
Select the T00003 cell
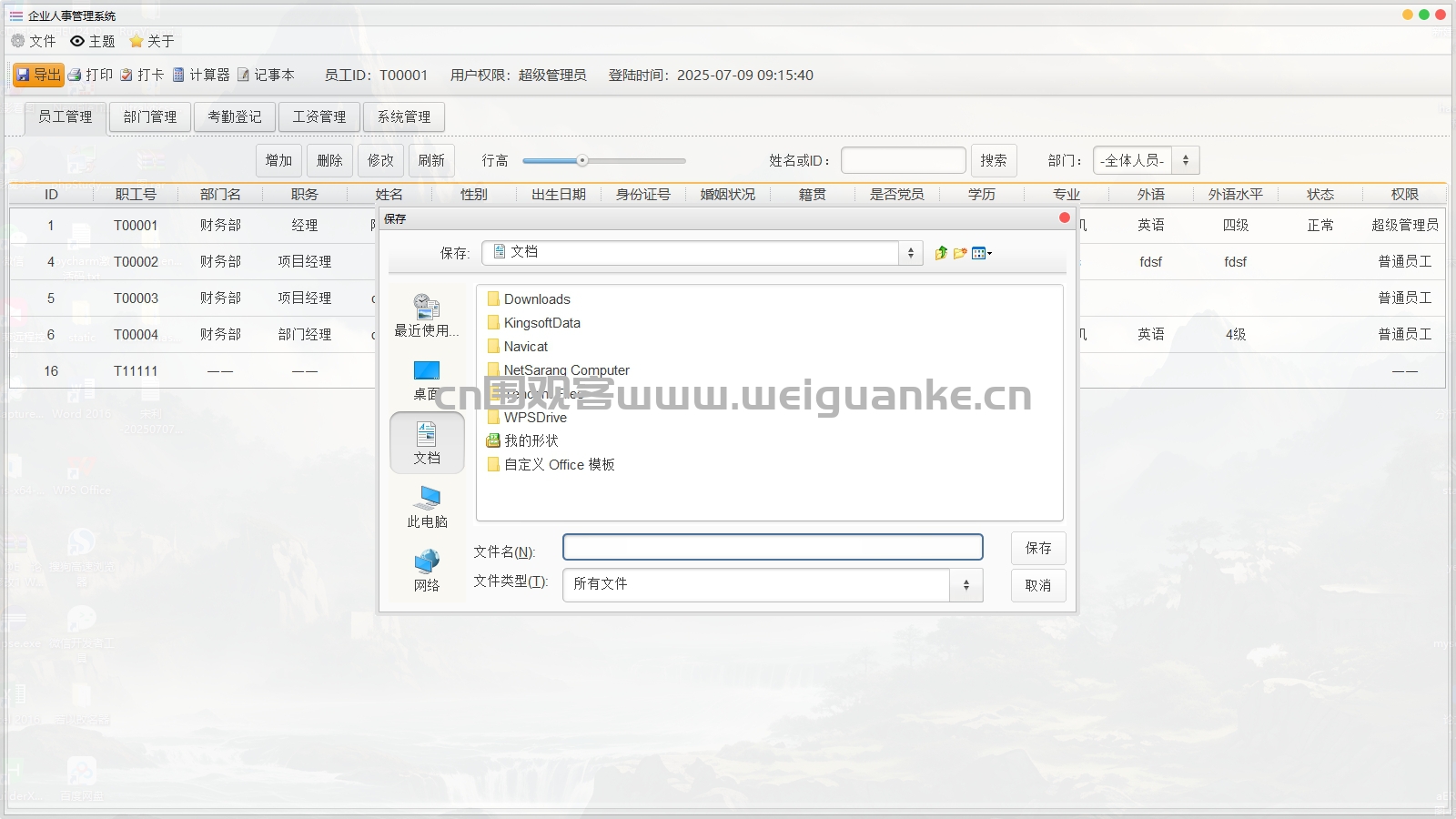pos(136,298)
